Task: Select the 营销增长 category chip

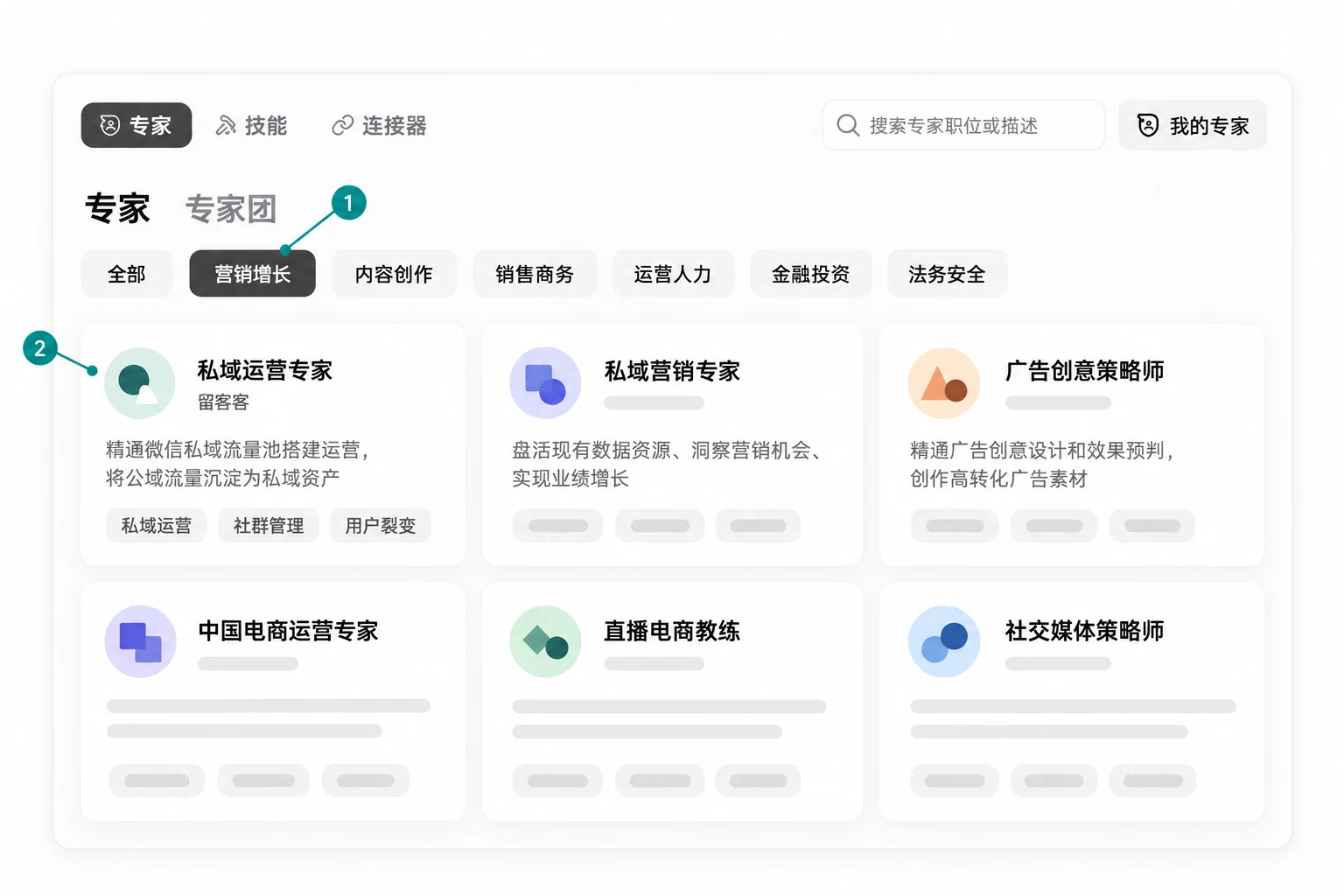Action: [x=253, y=274]
